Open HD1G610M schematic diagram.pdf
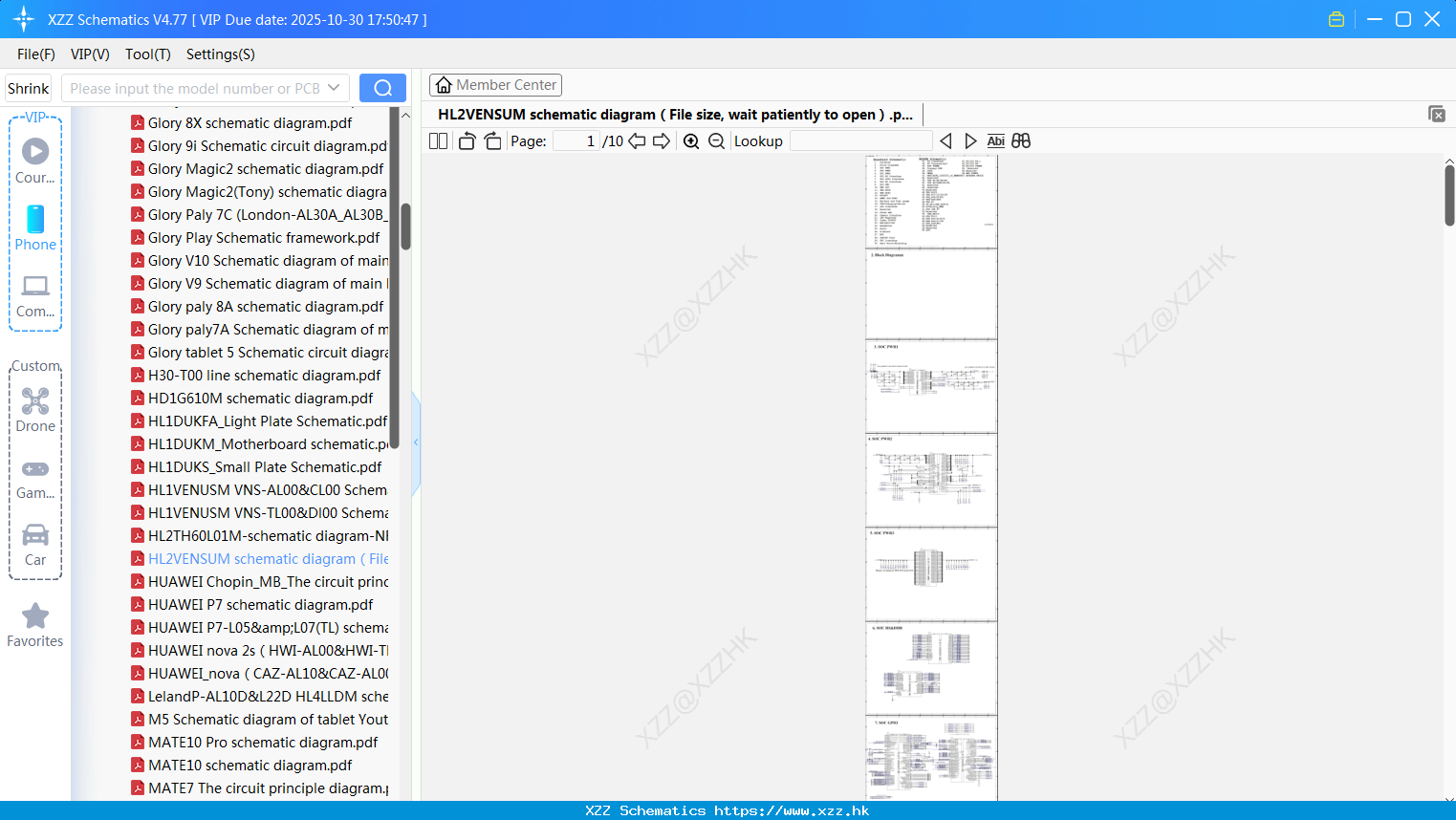The image size is (1456, 820). [x=251, y=398]
